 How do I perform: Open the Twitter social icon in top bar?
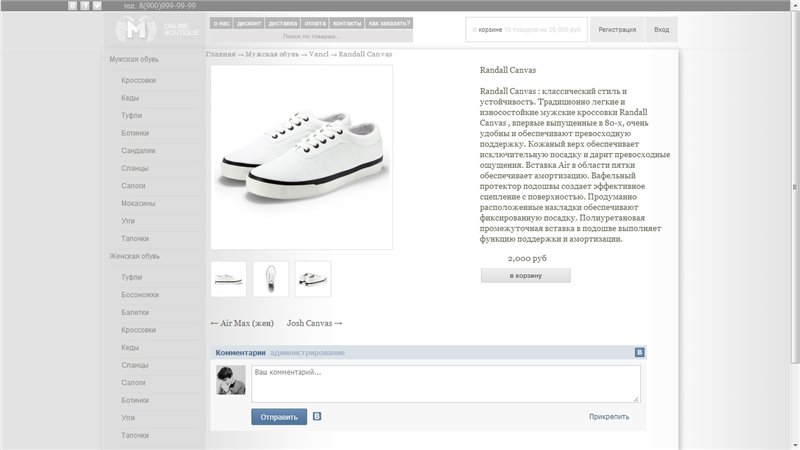pos(97,6)
